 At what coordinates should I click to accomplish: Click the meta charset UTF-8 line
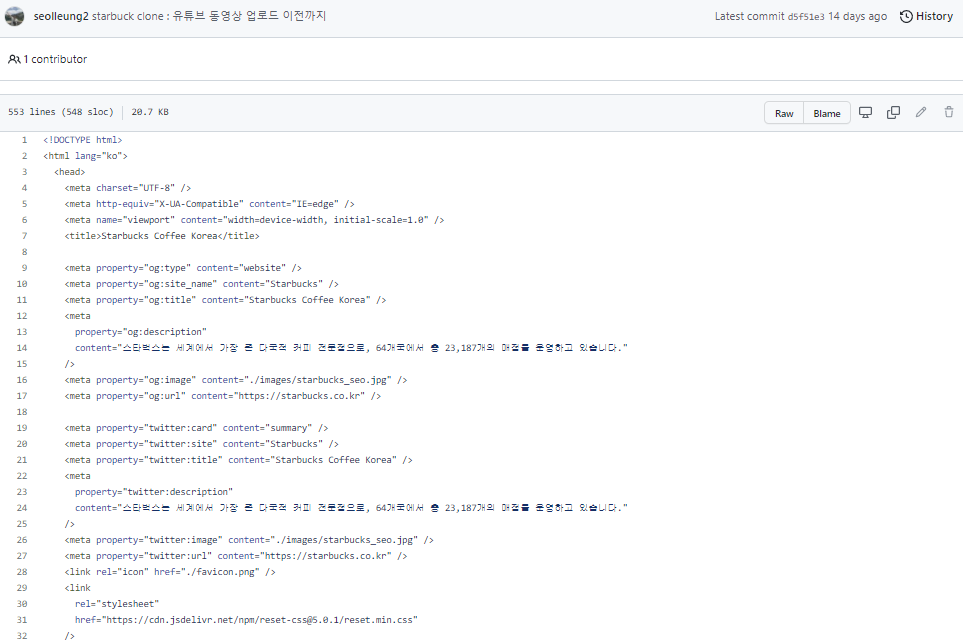(128, 188)
